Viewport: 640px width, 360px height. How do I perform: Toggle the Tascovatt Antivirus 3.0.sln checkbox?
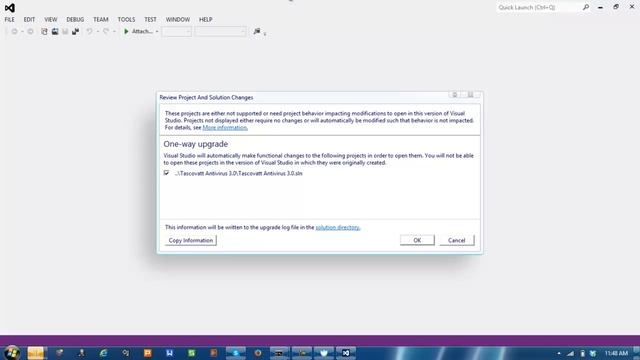[x=167, y=173]
